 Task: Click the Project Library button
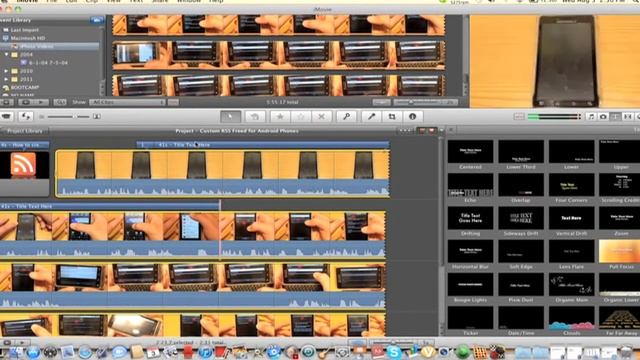coord(24,131)
